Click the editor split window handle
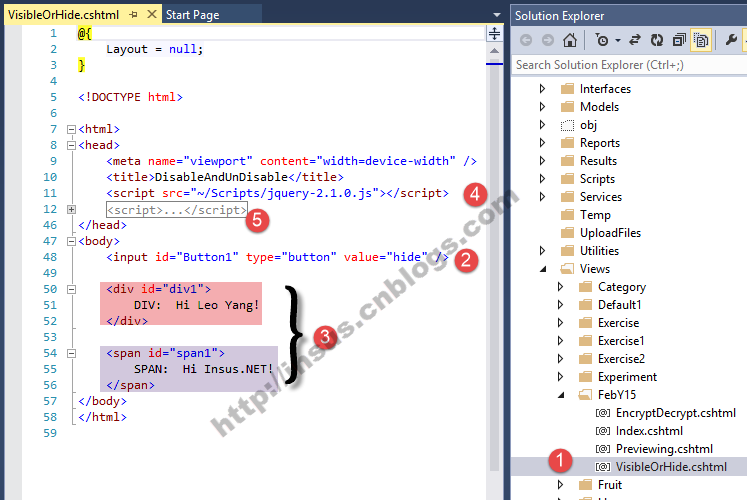This screenshot has height=500, width=747. coord(495,33)
